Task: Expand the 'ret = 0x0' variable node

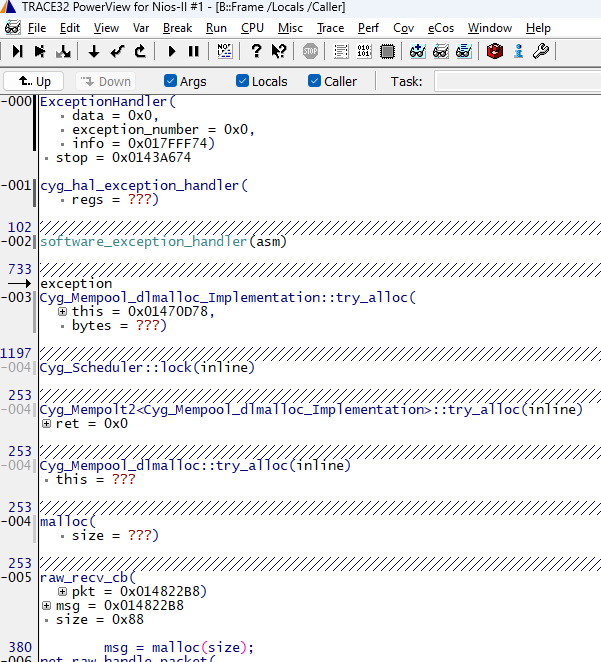Action: pyautogui.click(x=47, y=424)
